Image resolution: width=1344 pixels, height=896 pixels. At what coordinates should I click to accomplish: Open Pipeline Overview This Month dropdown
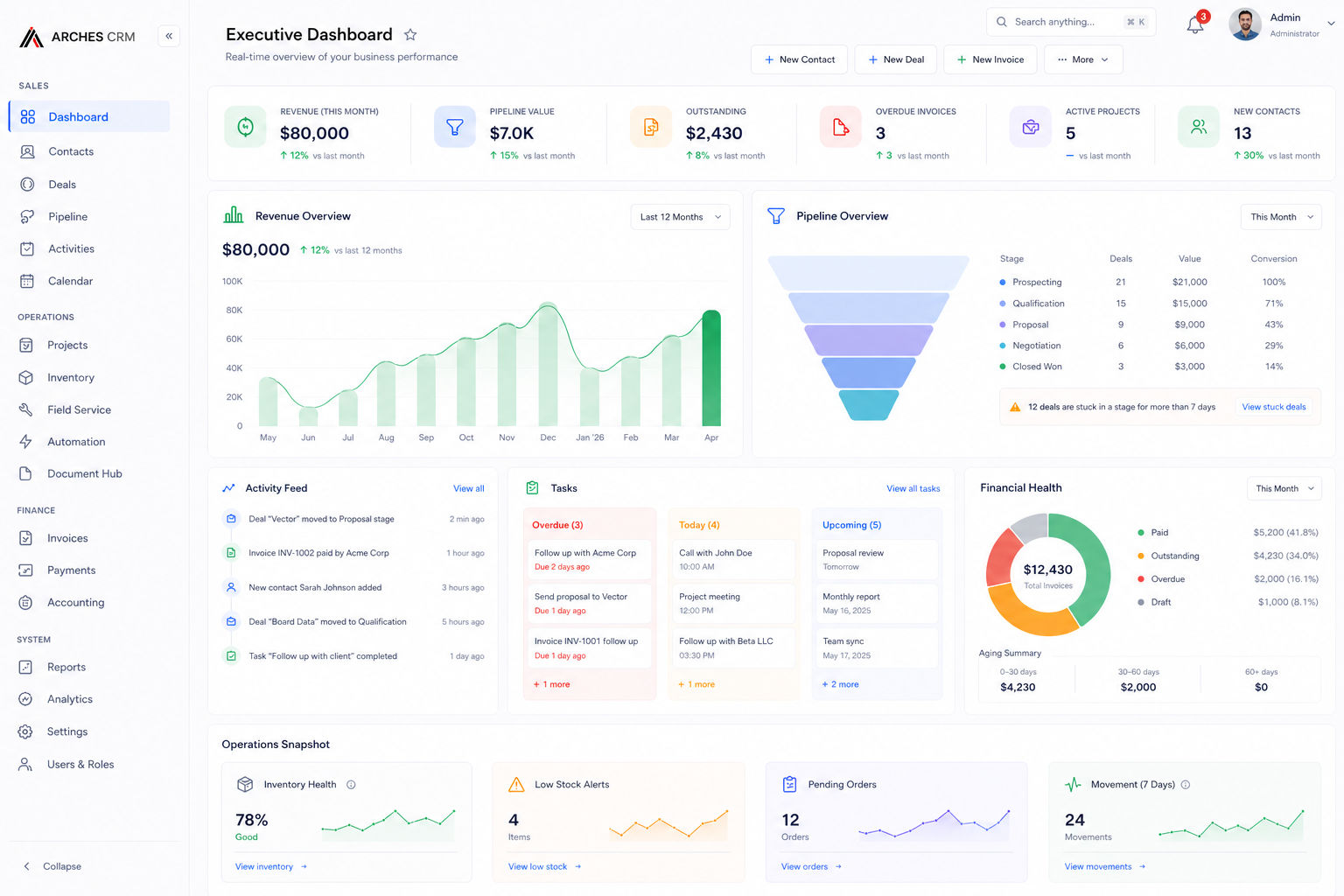click(1281, 217)
